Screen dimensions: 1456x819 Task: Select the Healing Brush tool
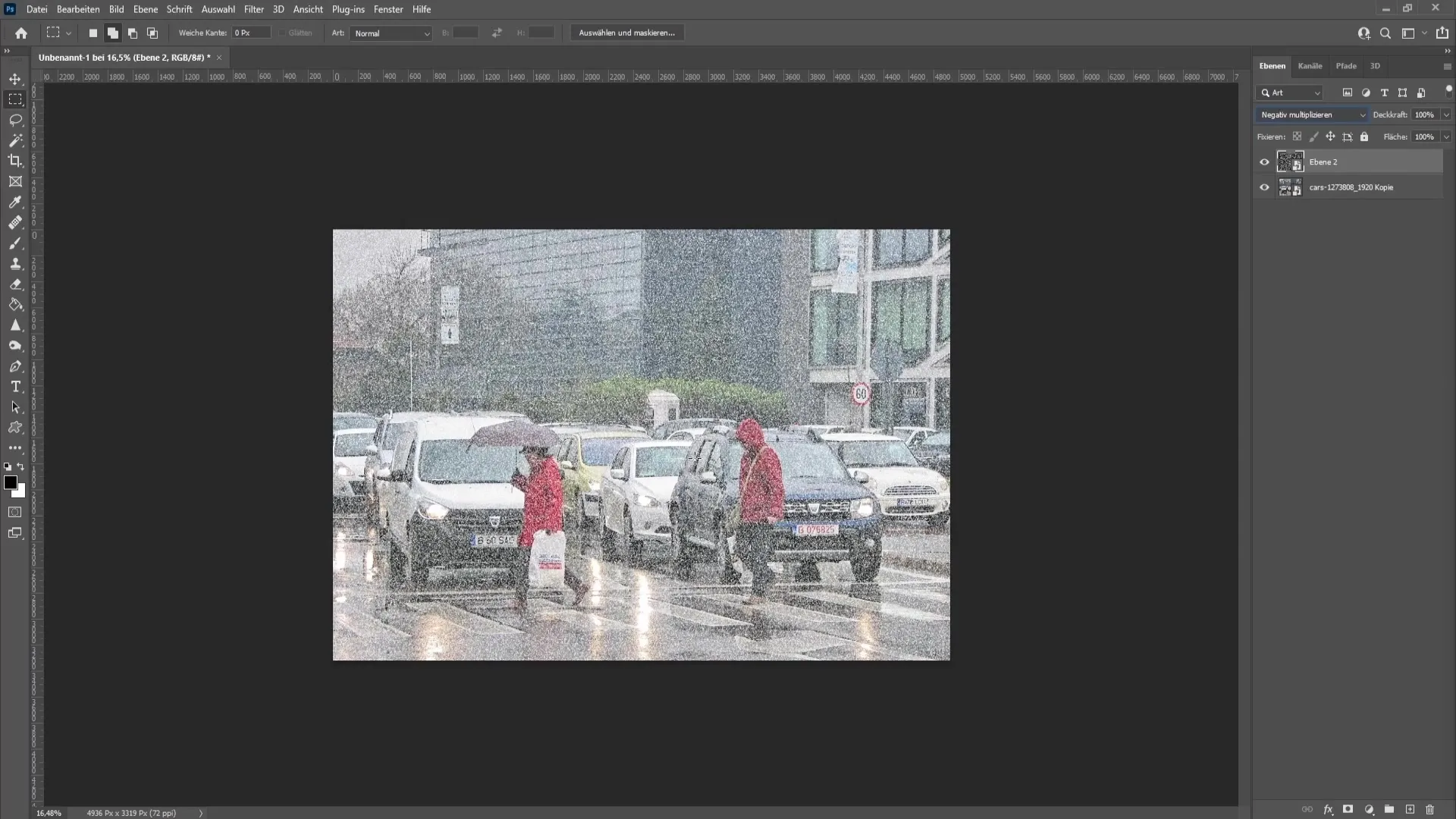coord(15,223)
